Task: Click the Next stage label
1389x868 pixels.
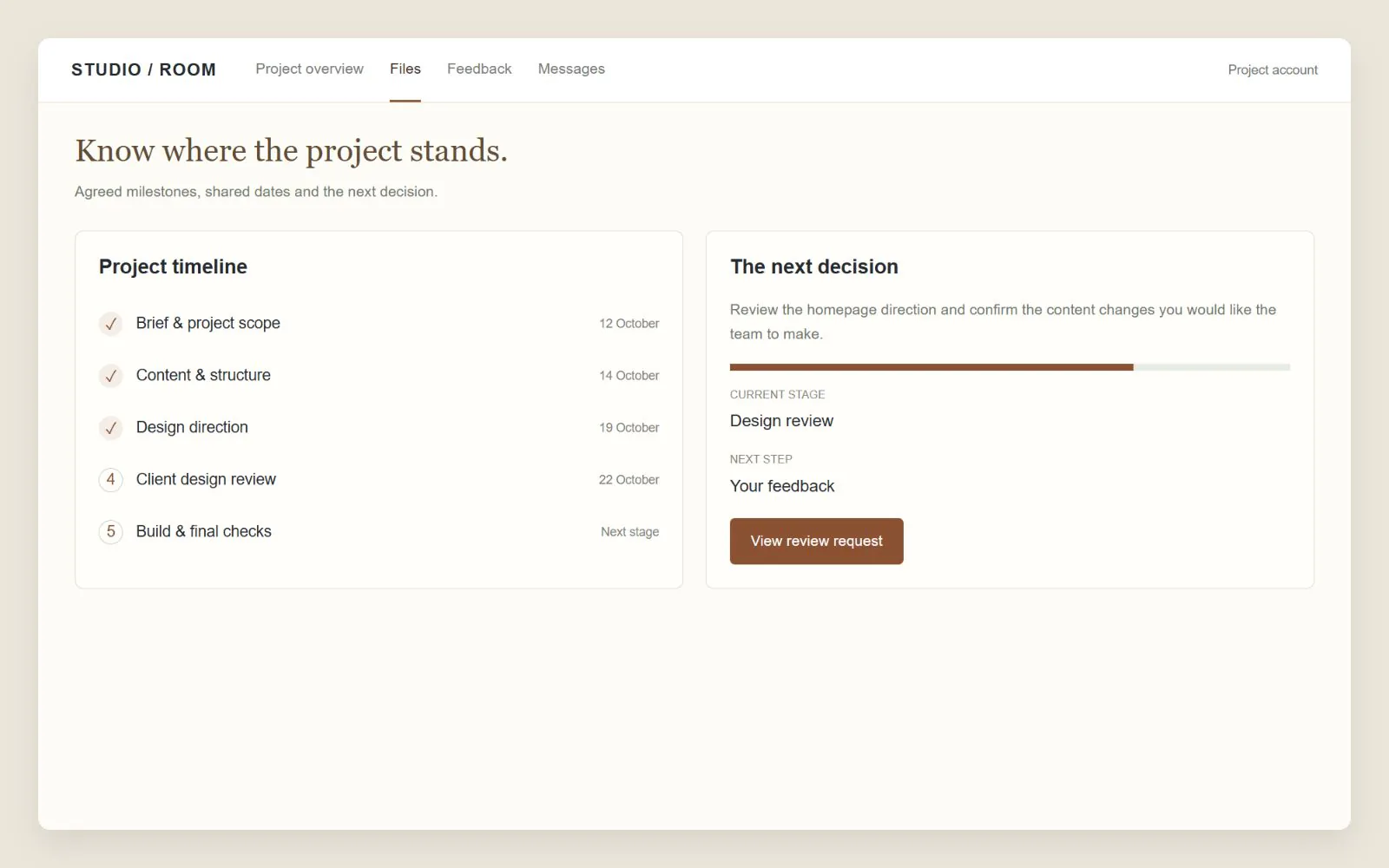Action: click(x=629, y=531)
